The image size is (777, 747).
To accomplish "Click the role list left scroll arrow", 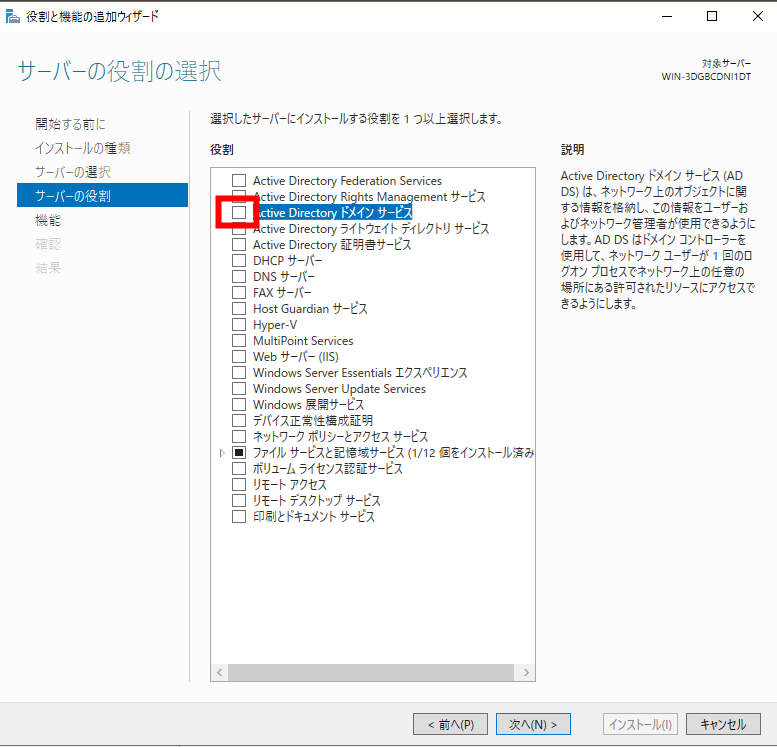I will (220, 673).
